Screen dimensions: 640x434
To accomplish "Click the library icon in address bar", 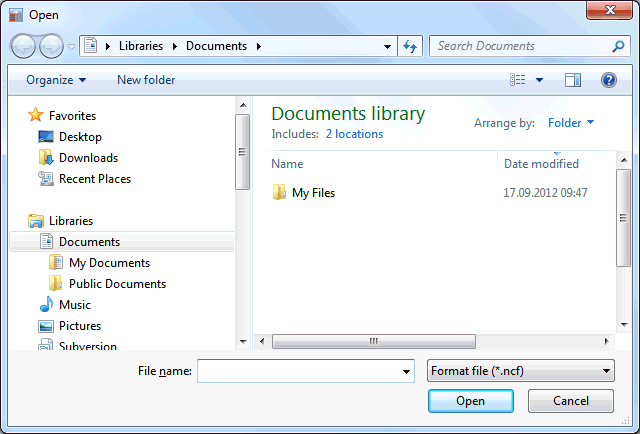I will tap(91, 46).
